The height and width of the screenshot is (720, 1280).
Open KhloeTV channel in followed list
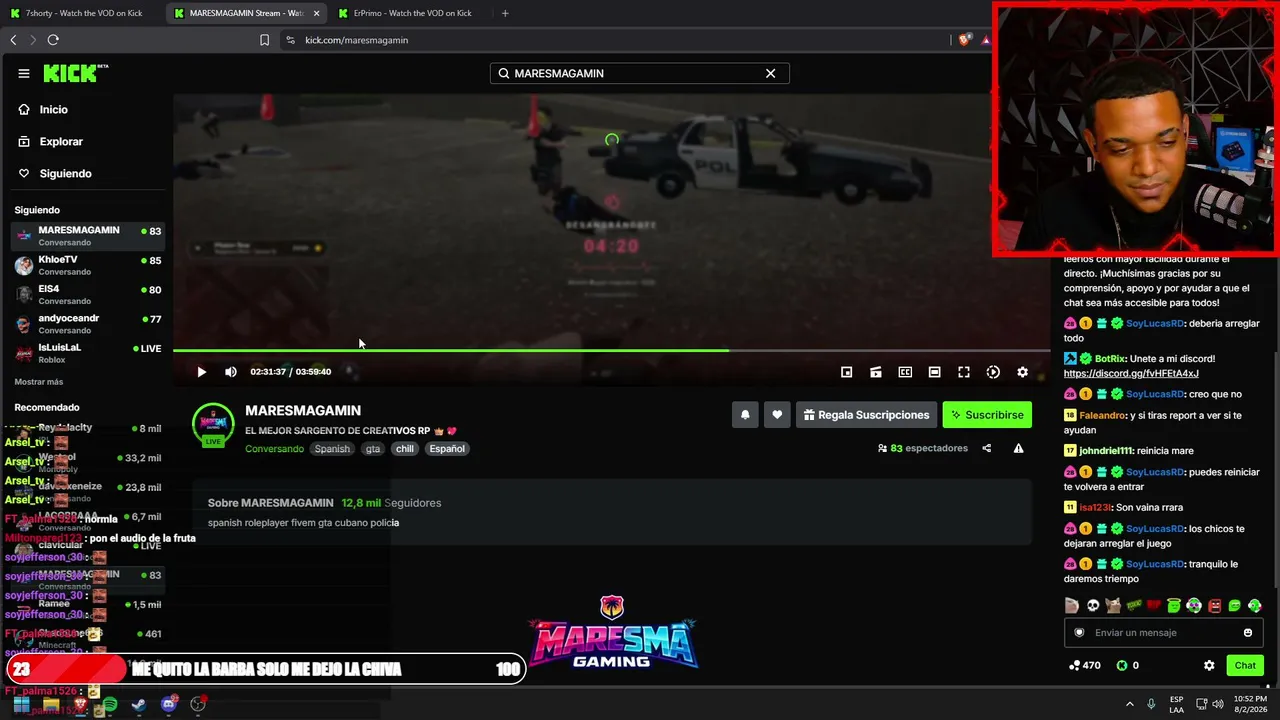click(x=88, y=265)
